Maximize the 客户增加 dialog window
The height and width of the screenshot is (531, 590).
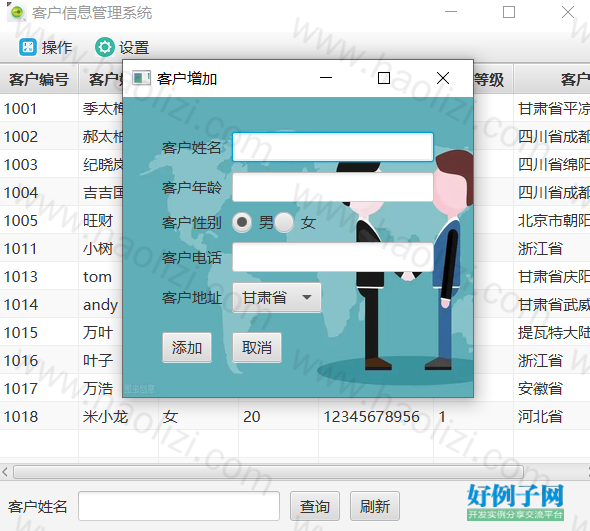[384, 78]
